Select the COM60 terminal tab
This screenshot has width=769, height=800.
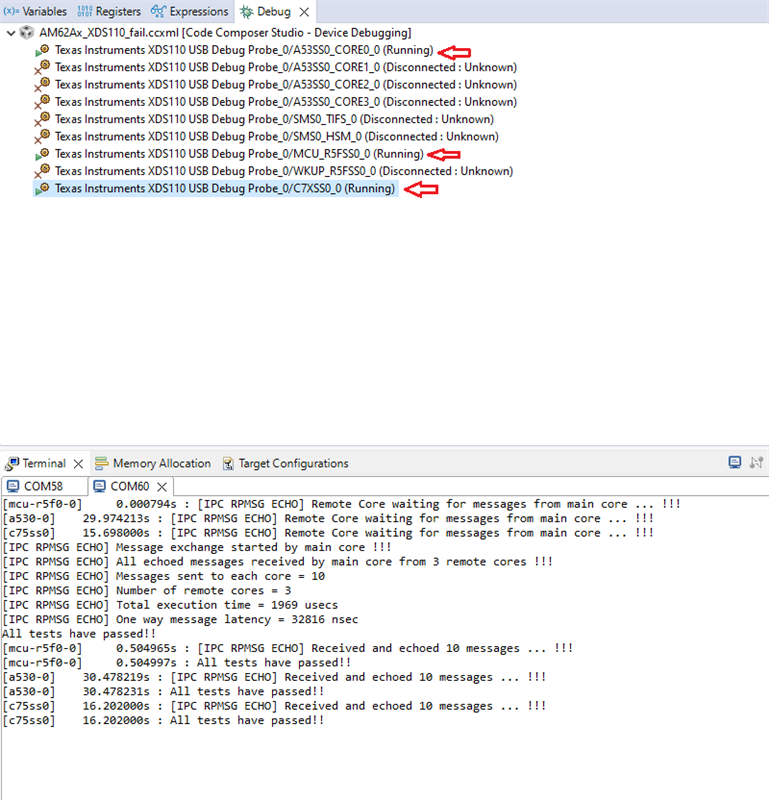coord(122,486)
